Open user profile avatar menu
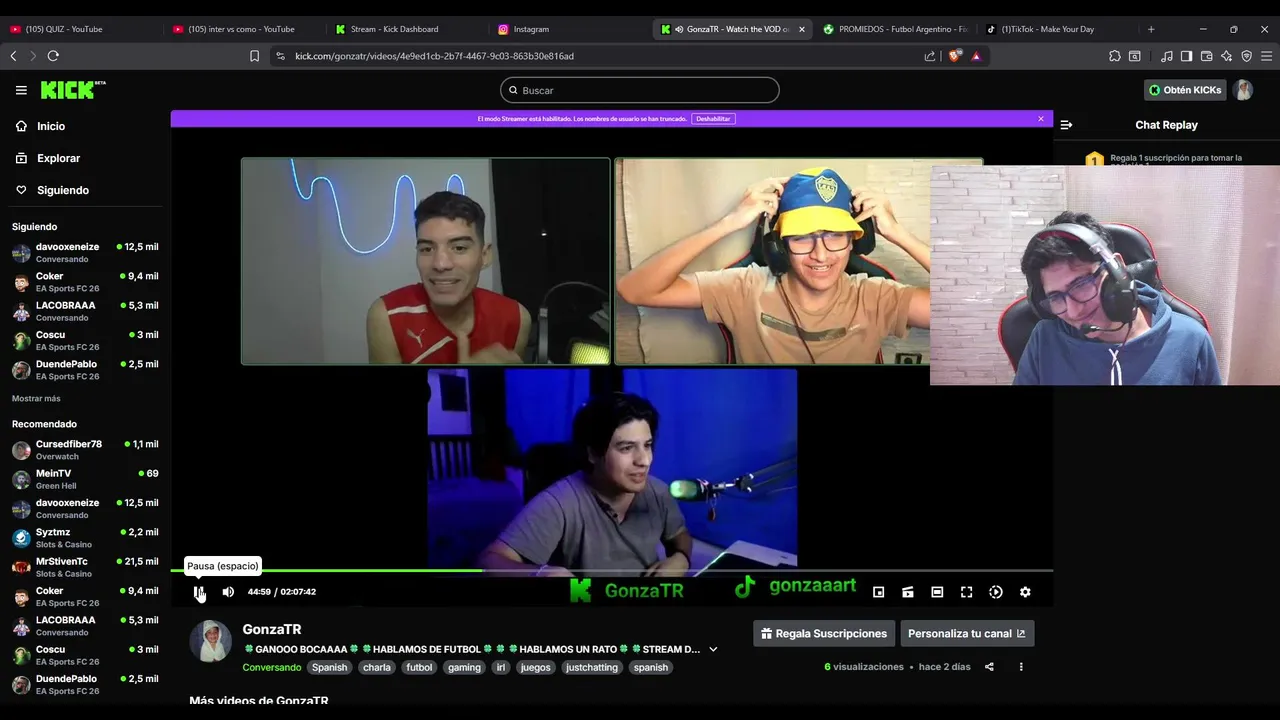 click(1243, 90)
